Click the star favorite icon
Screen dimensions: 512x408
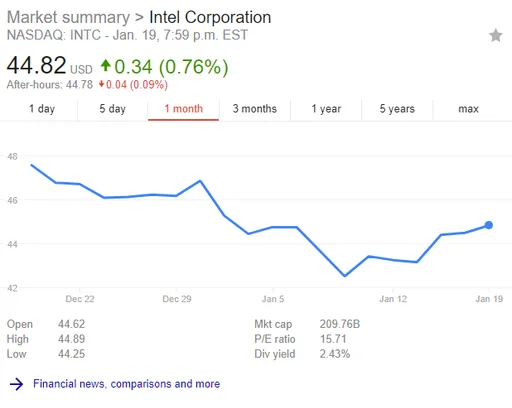pyautogui.click(x=496, y=35)
